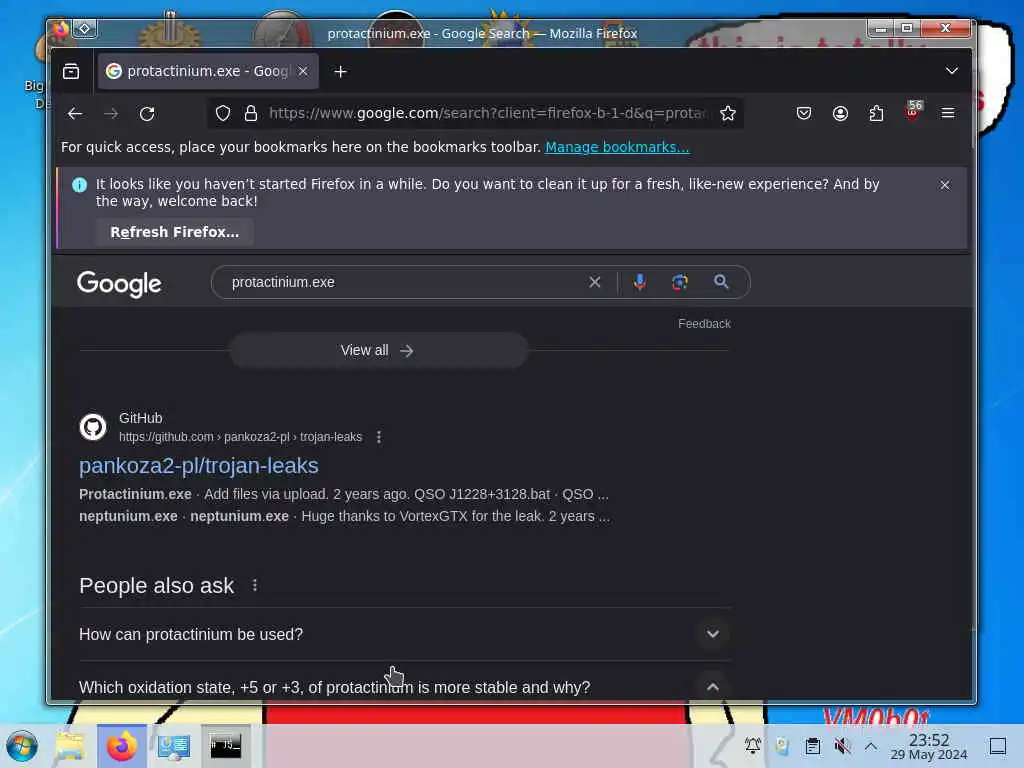Click the GitHub favicon of the result

click(x=93, y=427)
